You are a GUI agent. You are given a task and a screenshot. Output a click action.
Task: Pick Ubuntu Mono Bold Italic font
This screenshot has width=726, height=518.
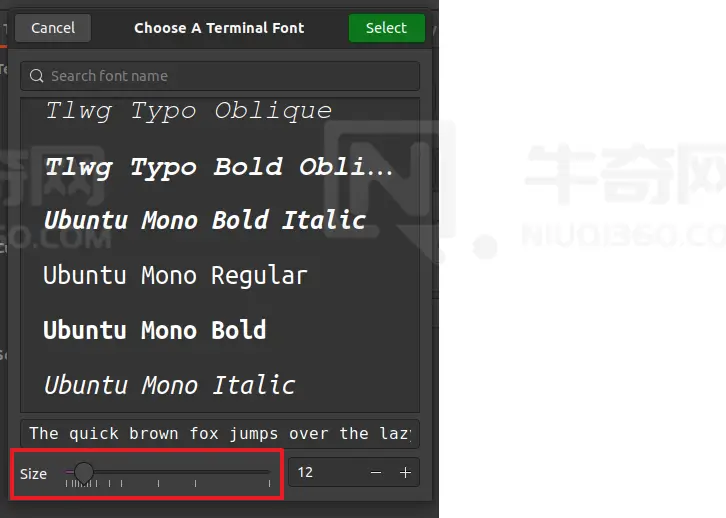[220, 220]
